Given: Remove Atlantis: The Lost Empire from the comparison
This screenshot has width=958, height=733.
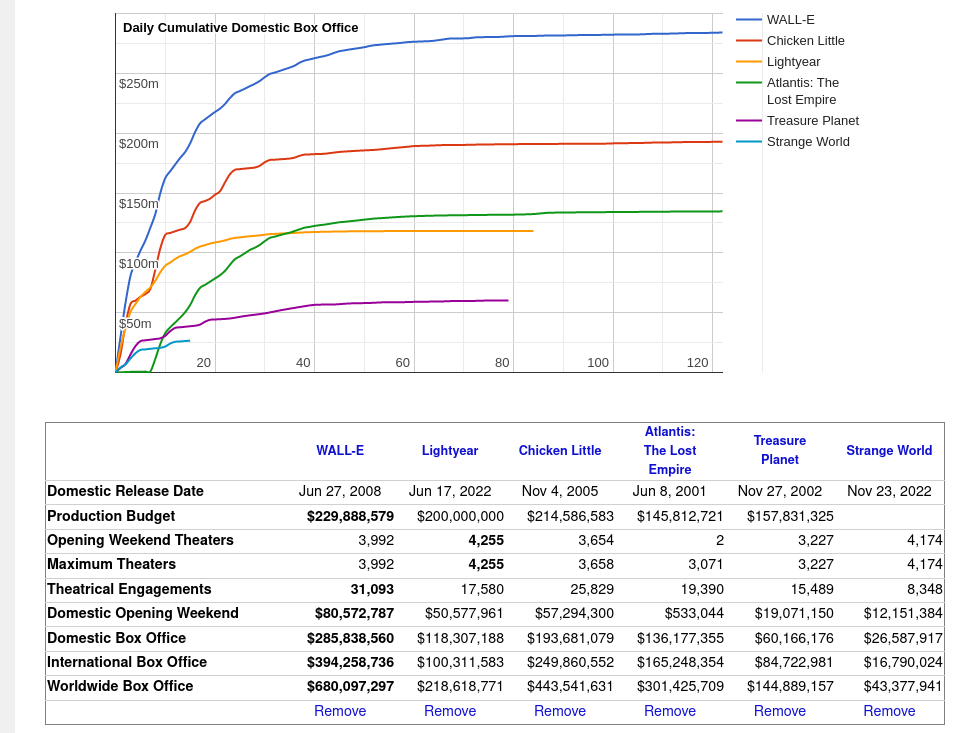Looking at the screenshot, I should (670, 711).
